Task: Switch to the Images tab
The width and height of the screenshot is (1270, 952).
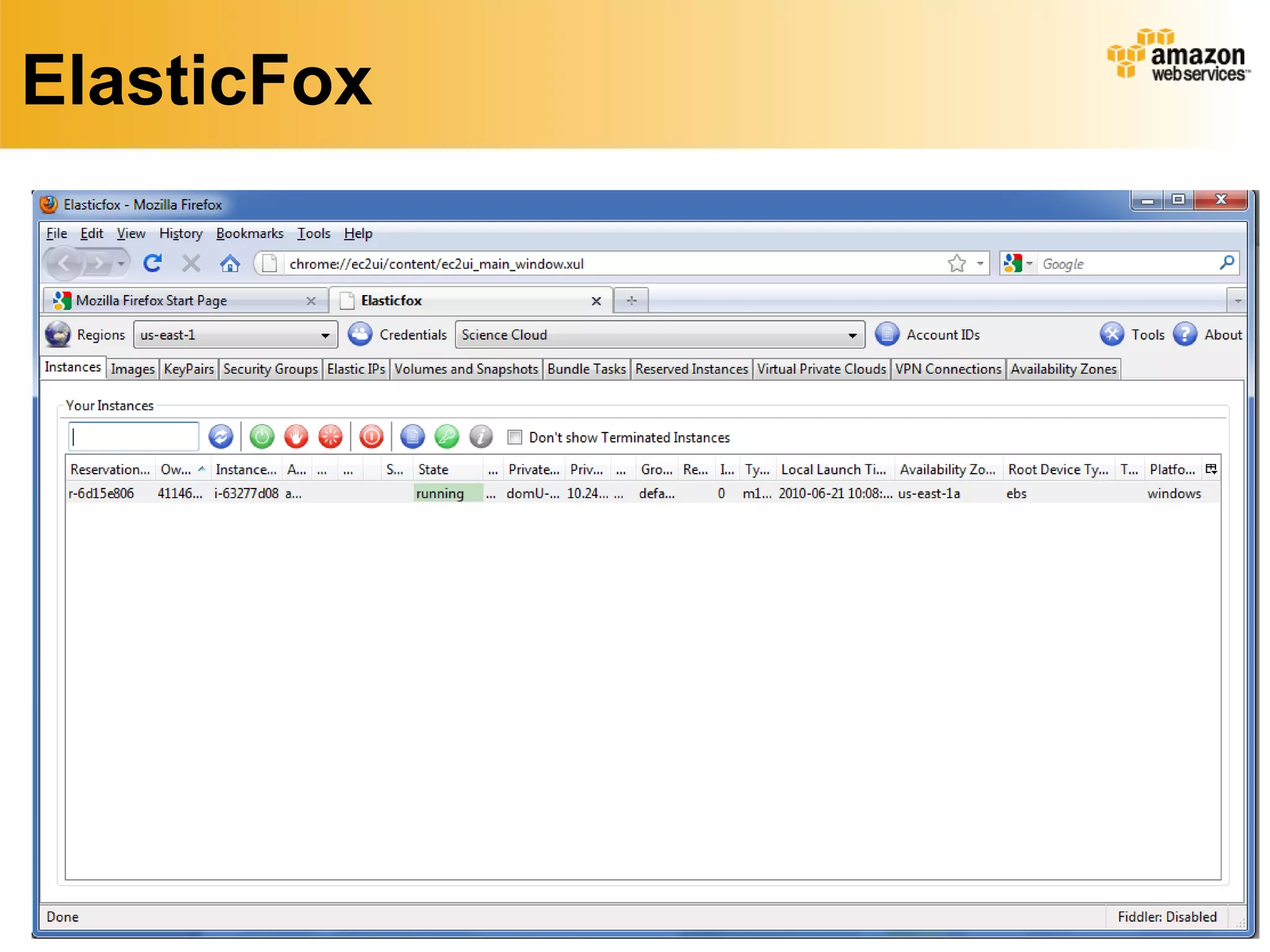Action: 133,369
